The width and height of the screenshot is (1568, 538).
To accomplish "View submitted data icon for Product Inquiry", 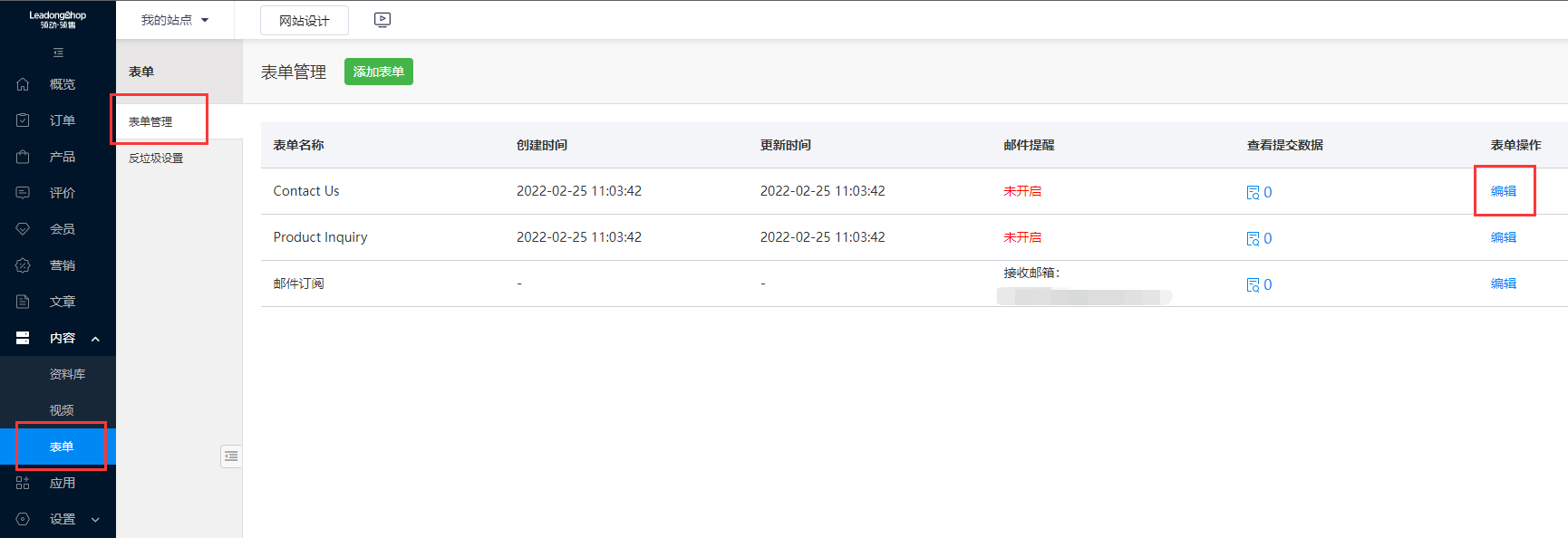I will tap(1253, 238).
